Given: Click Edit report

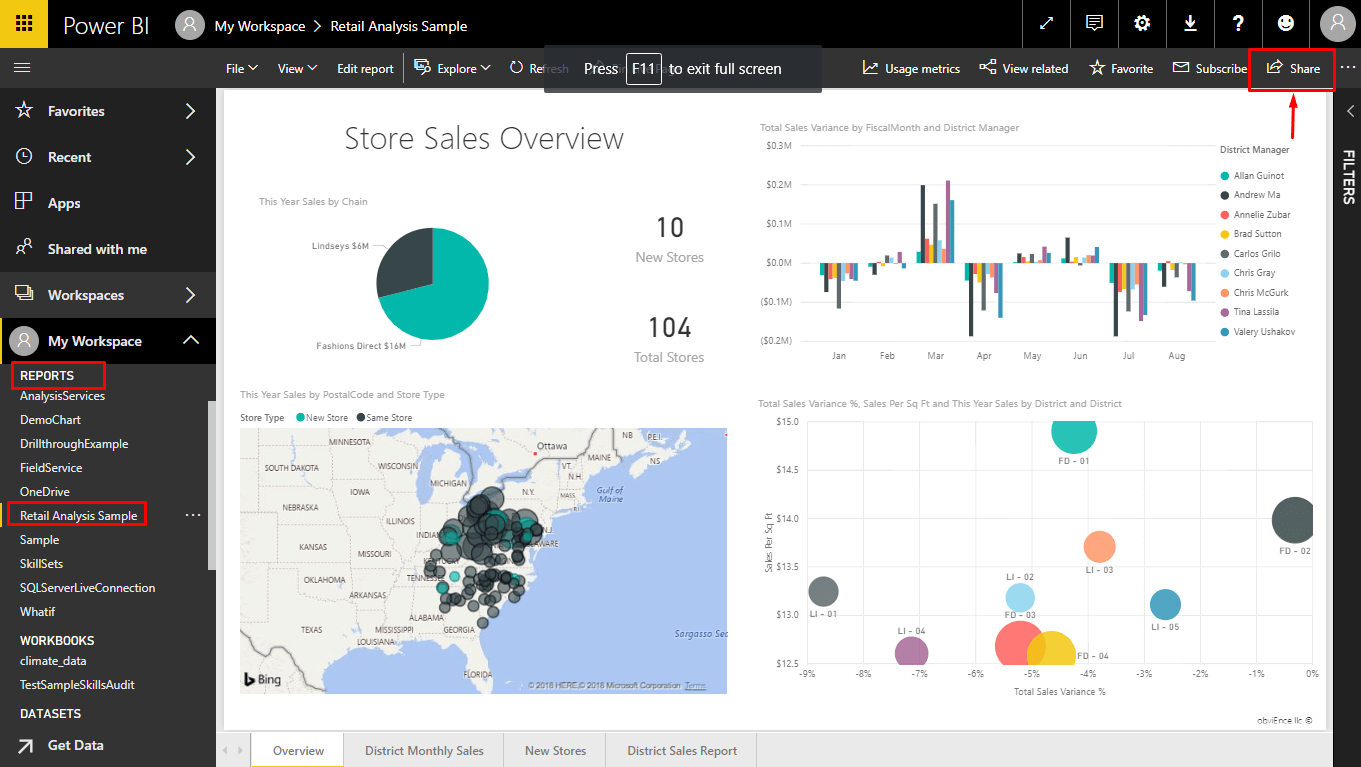Looking at the screenshot, I should tap(365, 68).
